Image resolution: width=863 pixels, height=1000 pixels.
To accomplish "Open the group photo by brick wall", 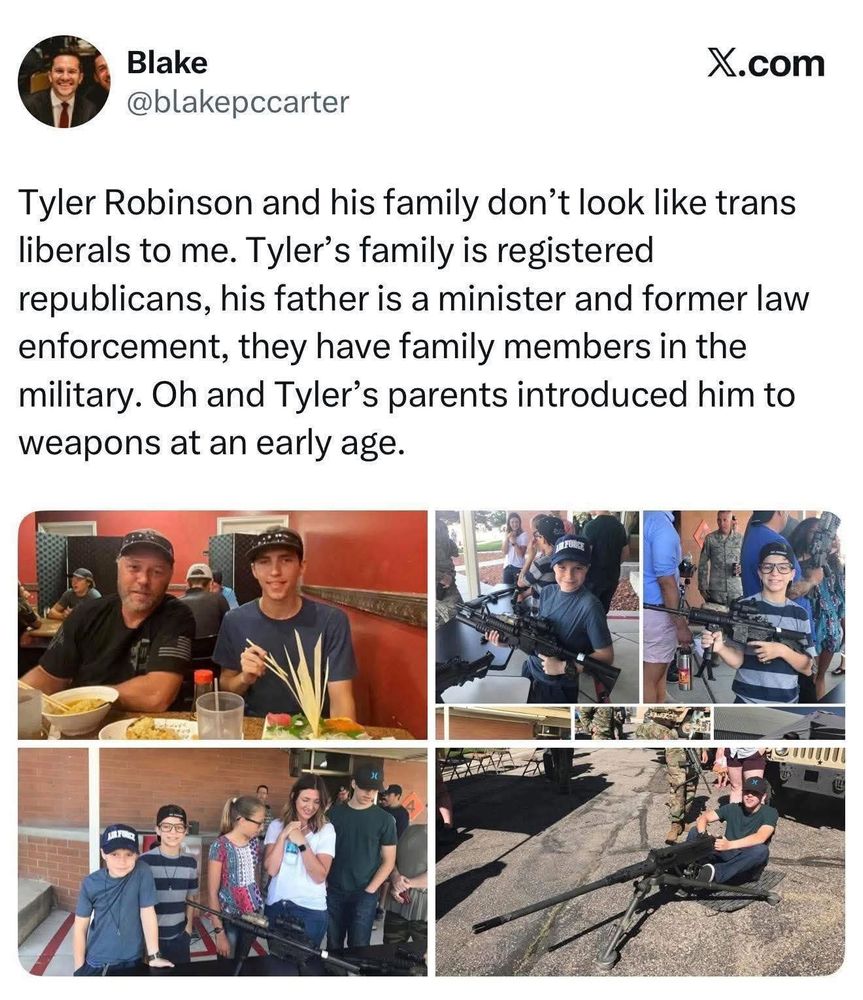I will click(x=223, y=862).
